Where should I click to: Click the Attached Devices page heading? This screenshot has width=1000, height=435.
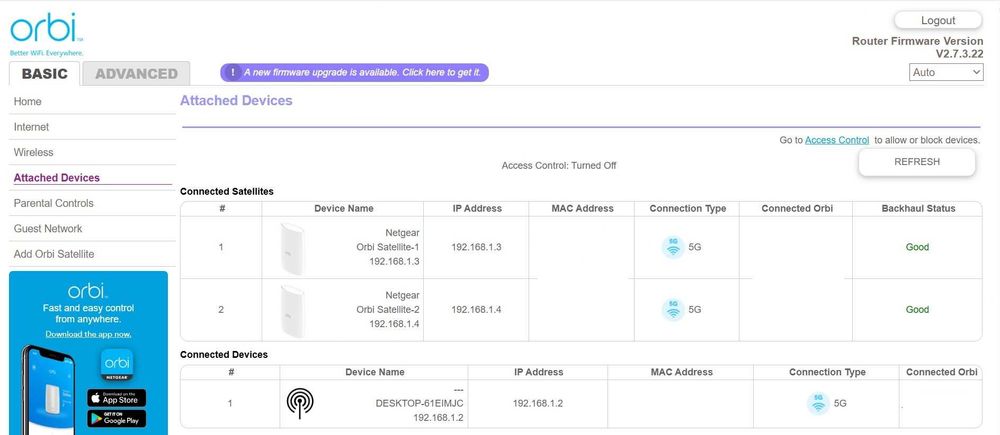click(236, 101)
